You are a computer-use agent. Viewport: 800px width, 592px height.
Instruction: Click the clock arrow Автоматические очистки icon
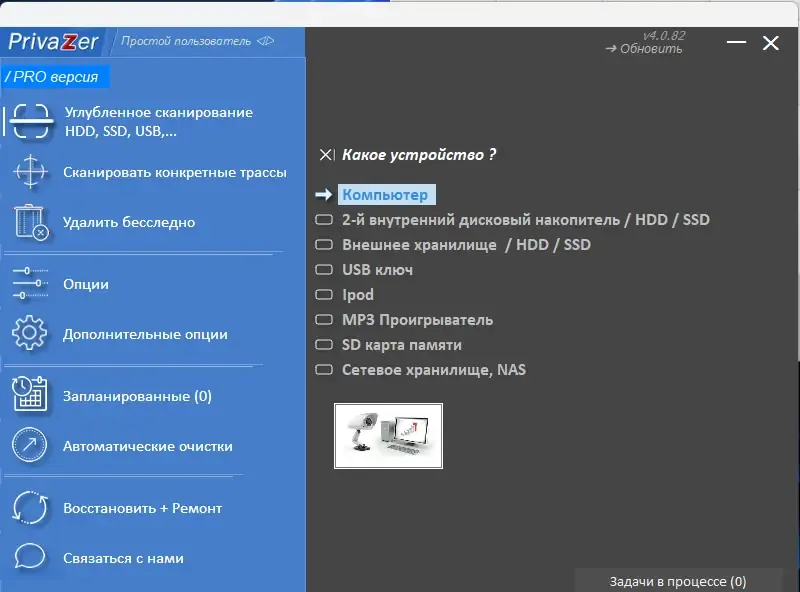[x=30, y=445]
